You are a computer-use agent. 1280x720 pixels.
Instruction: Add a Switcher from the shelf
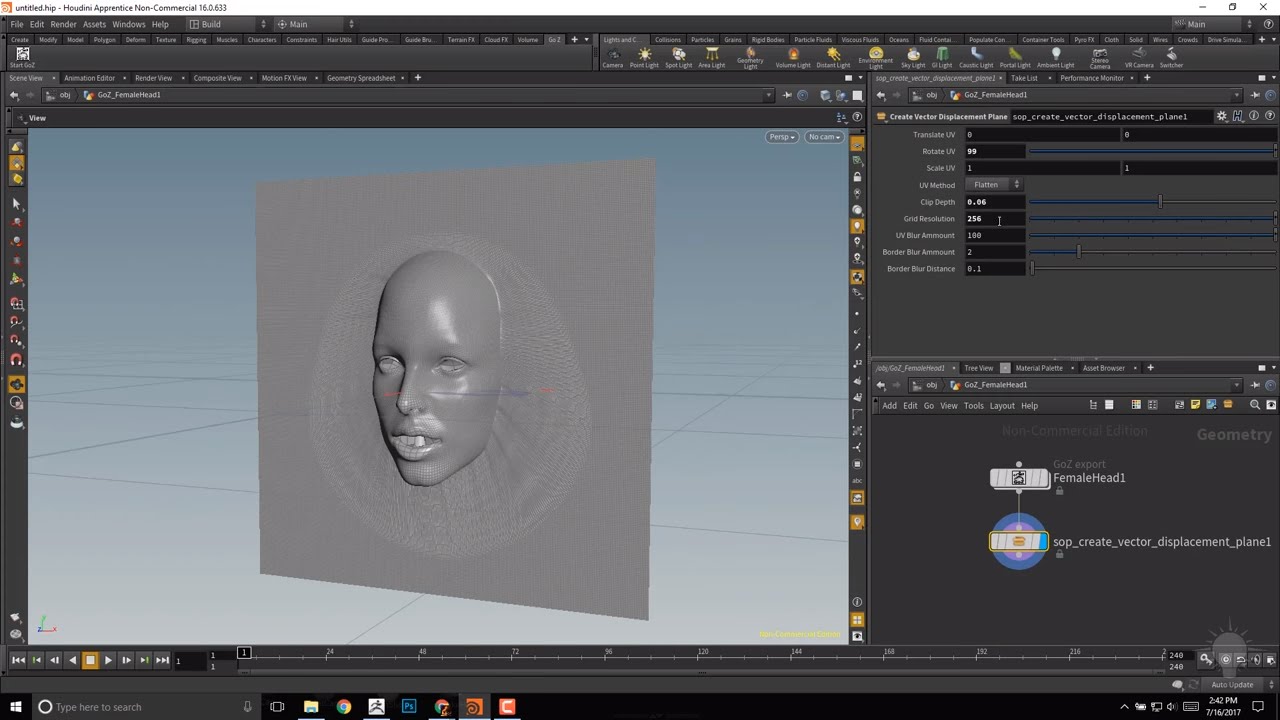pyautogui.click(x=1171, y=58)
